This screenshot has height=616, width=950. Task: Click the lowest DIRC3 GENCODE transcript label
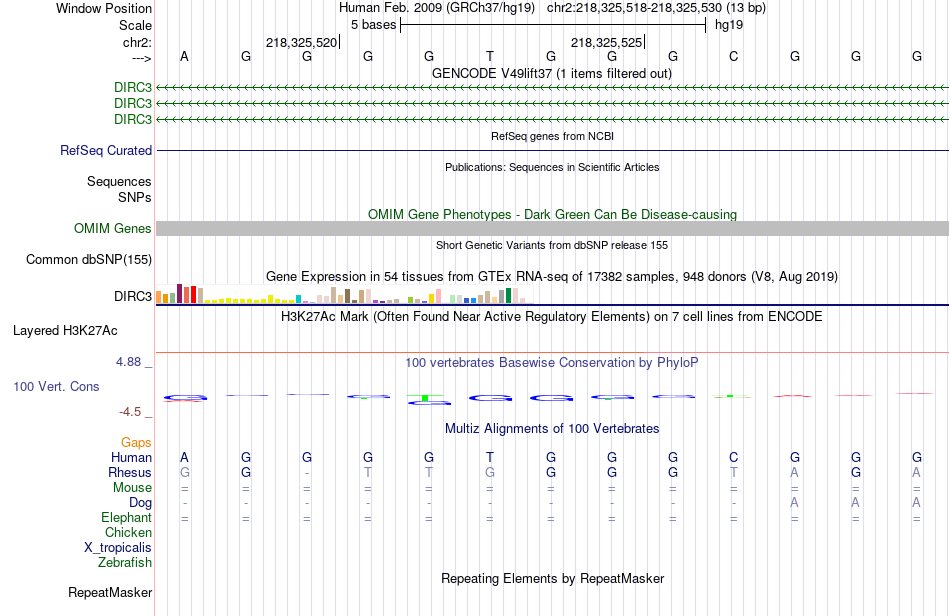click(x=133, y=119)
